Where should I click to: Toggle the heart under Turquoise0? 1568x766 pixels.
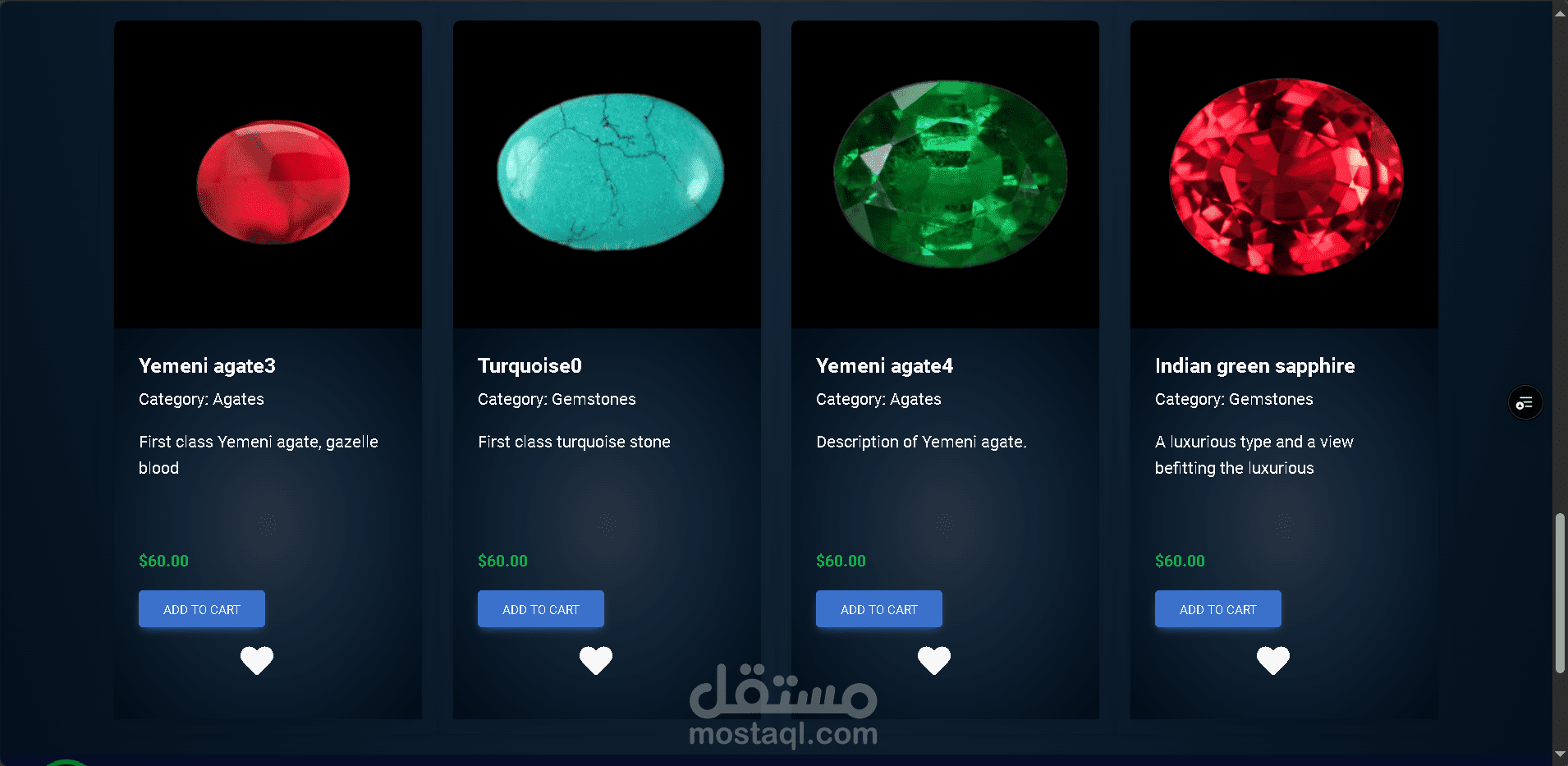[596, 660]
